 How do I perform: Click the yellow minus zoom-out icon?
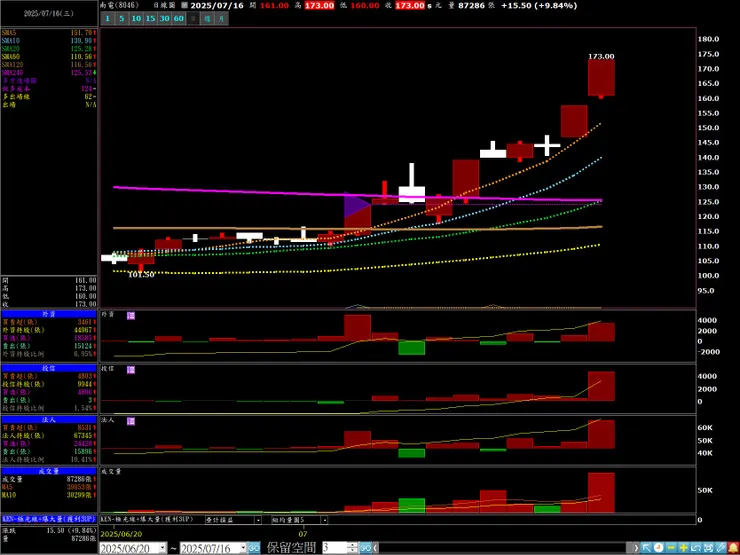671,548
